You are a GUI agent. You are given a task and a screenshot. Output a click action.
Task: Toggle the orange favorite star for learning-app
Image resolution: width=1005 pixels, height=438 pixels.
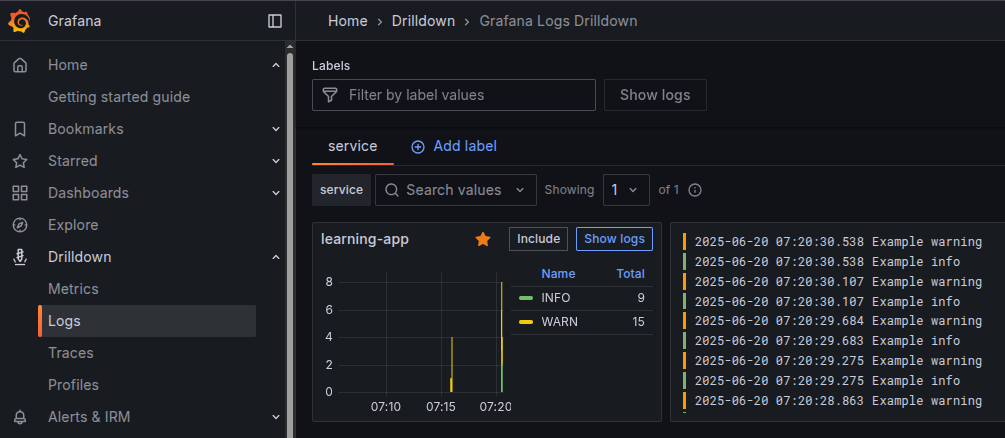click(483, 240)
